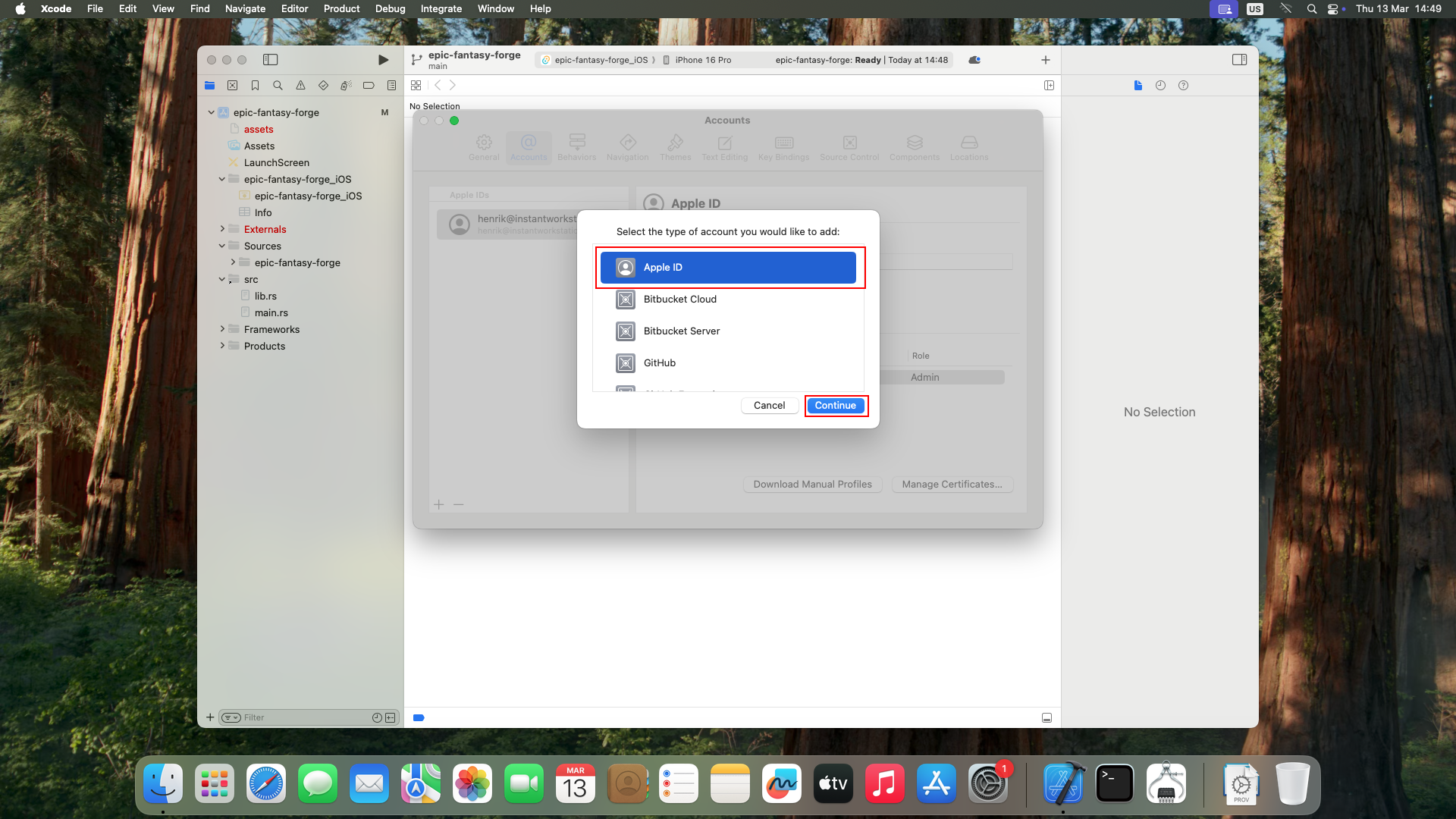The height and width of the screenshot is (819, 1456).
Task: Click the Xcode Cloud status icon
Action: [x=974, y=60]
